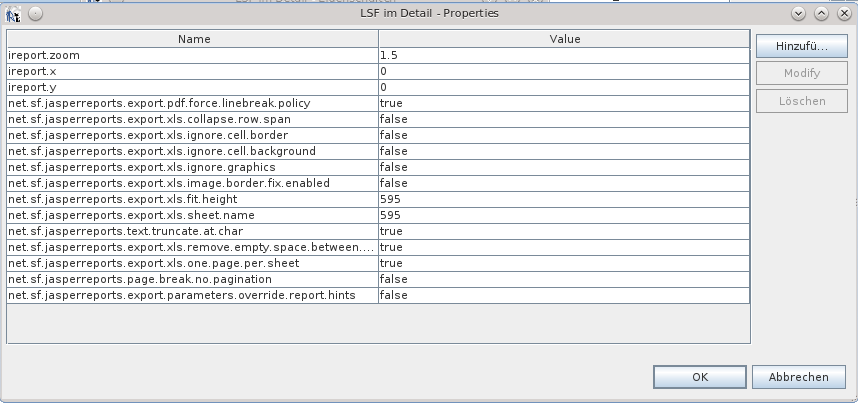Select the text.truncate.at.char property
The height and width of the screenshot is (403, 858).
tap(378, 231)
